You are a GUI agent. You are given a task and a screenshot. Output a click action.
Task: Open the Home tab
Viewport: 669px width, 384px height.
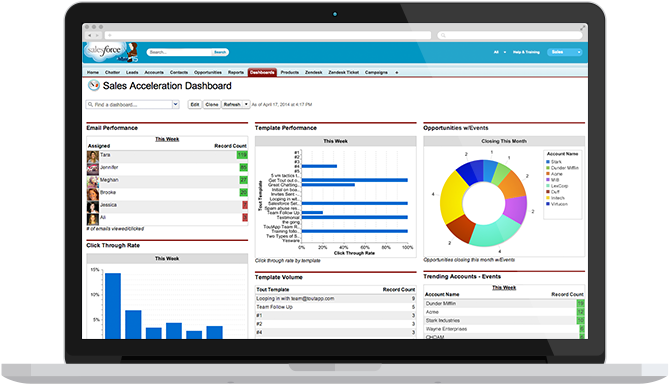tap(93, 73)
